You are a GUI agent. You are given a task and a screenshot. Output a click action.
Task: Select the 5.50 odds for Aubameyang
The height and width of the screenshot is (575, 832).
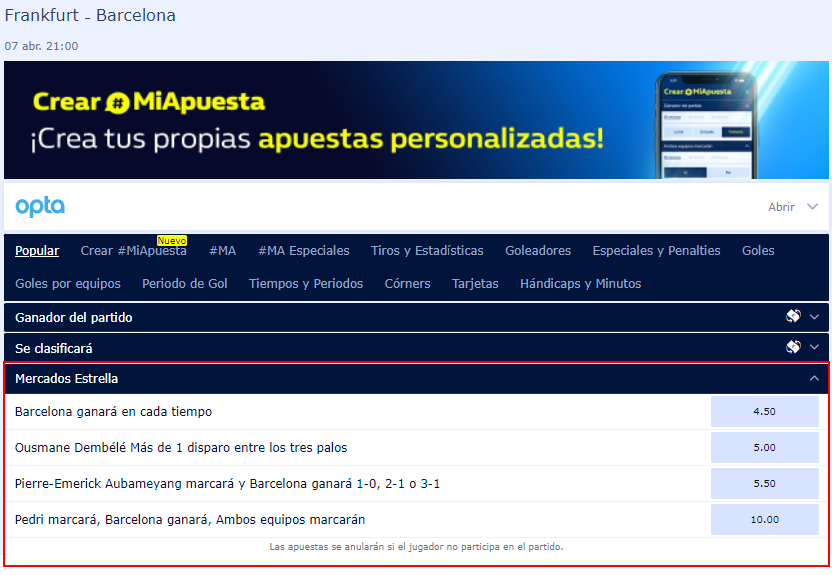tap(765, 483)
